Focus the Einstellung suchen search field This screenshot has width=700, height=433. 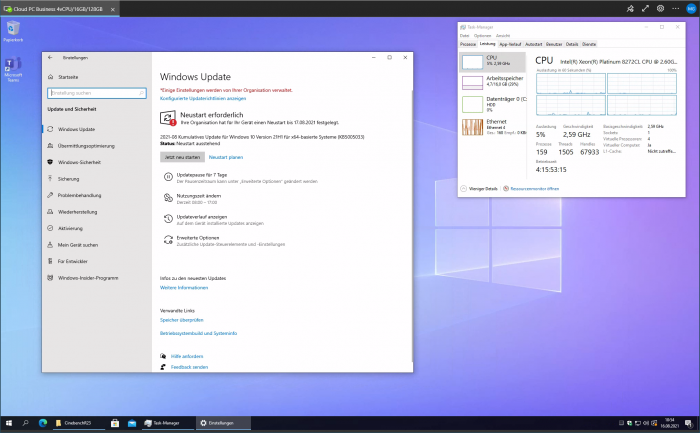pyautogui.click(x=97, y=93)
